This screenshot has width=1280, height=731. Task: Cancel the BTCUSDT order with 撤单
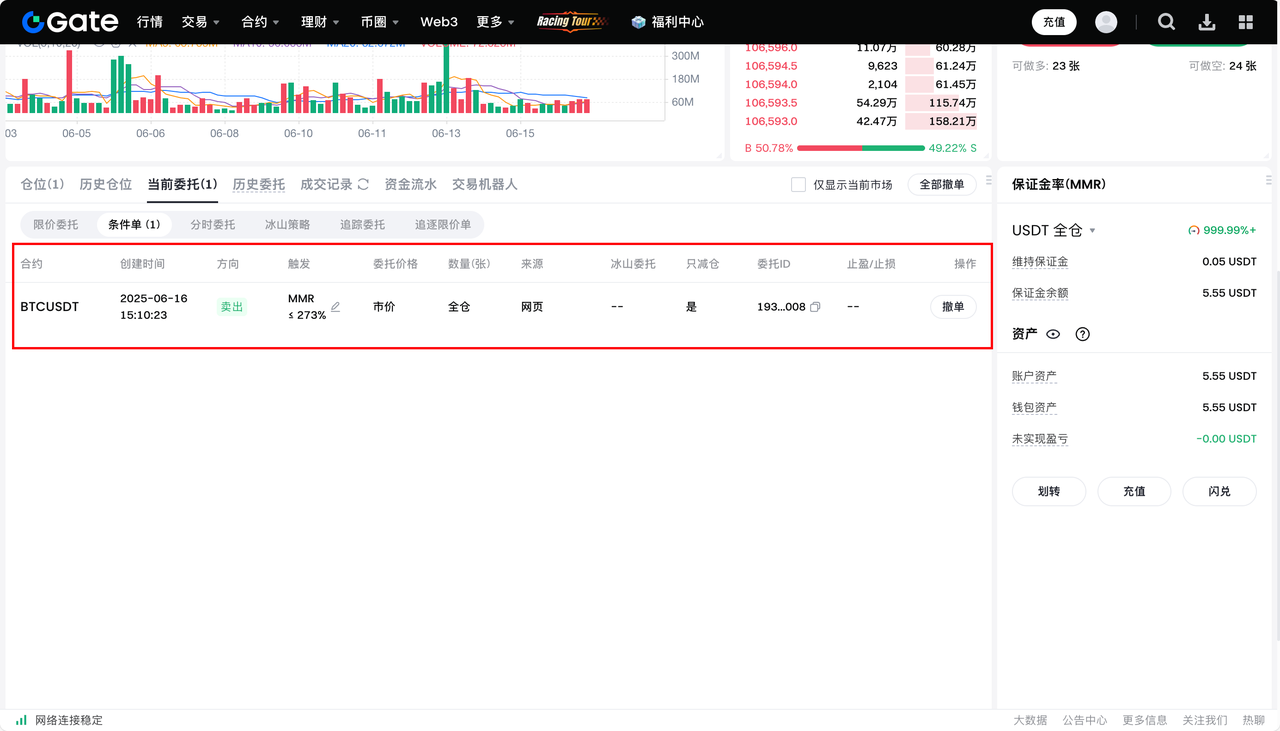953,307
